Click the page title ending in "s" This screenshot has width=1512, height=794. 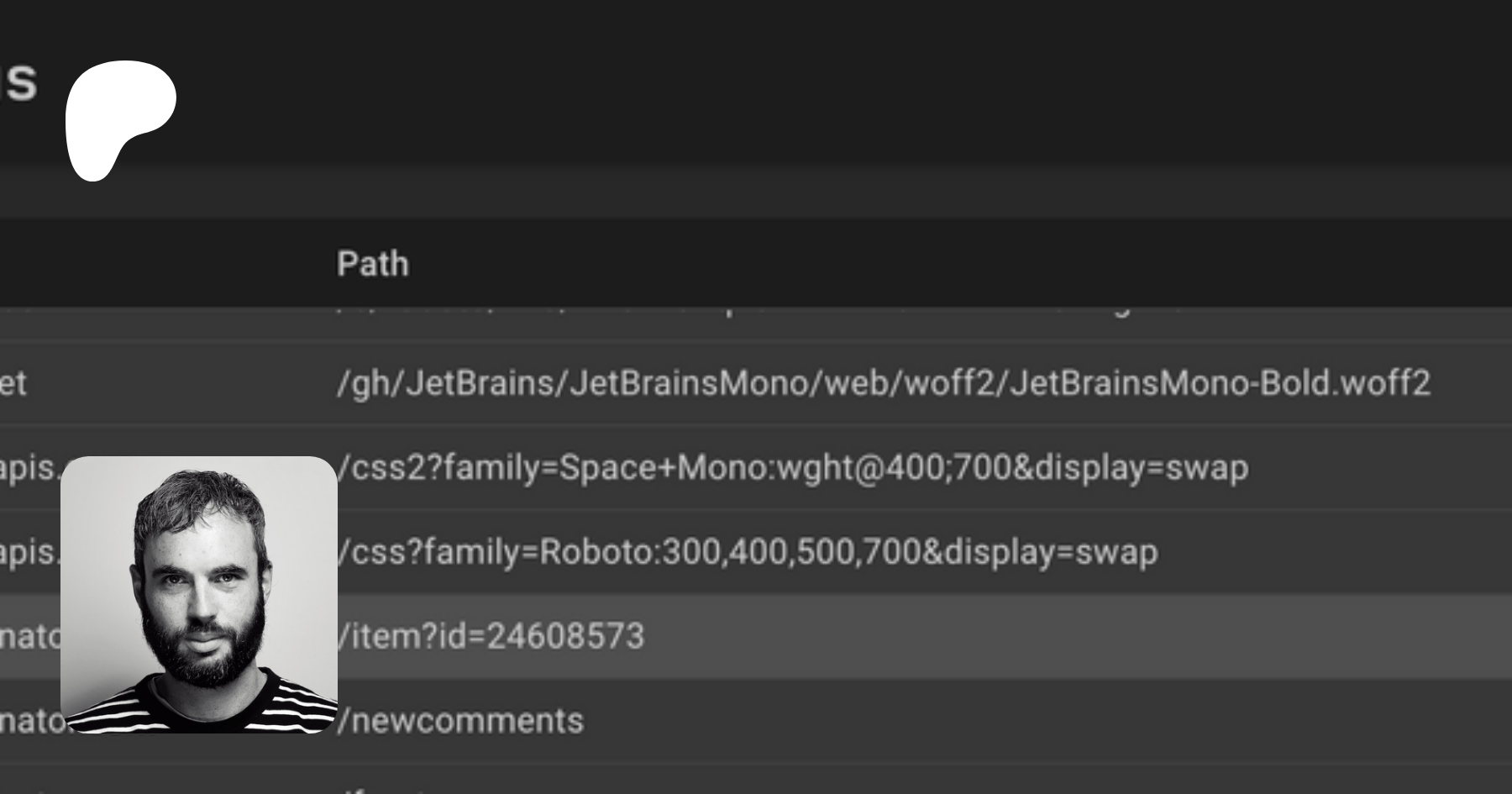click(x=18, y=82)
